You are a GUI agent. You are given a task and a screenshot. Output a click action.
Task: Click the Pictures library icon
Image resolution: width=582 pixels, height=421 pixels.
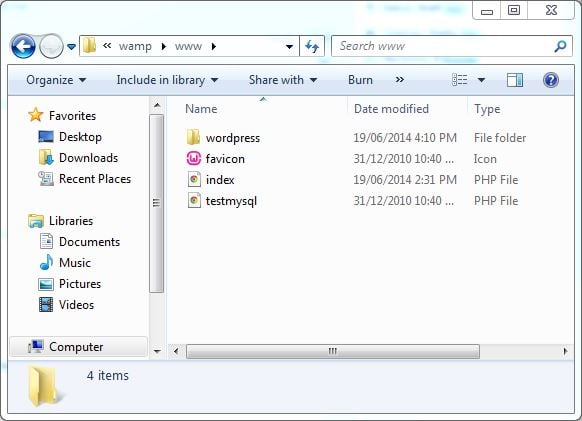[x=46, y=284]
